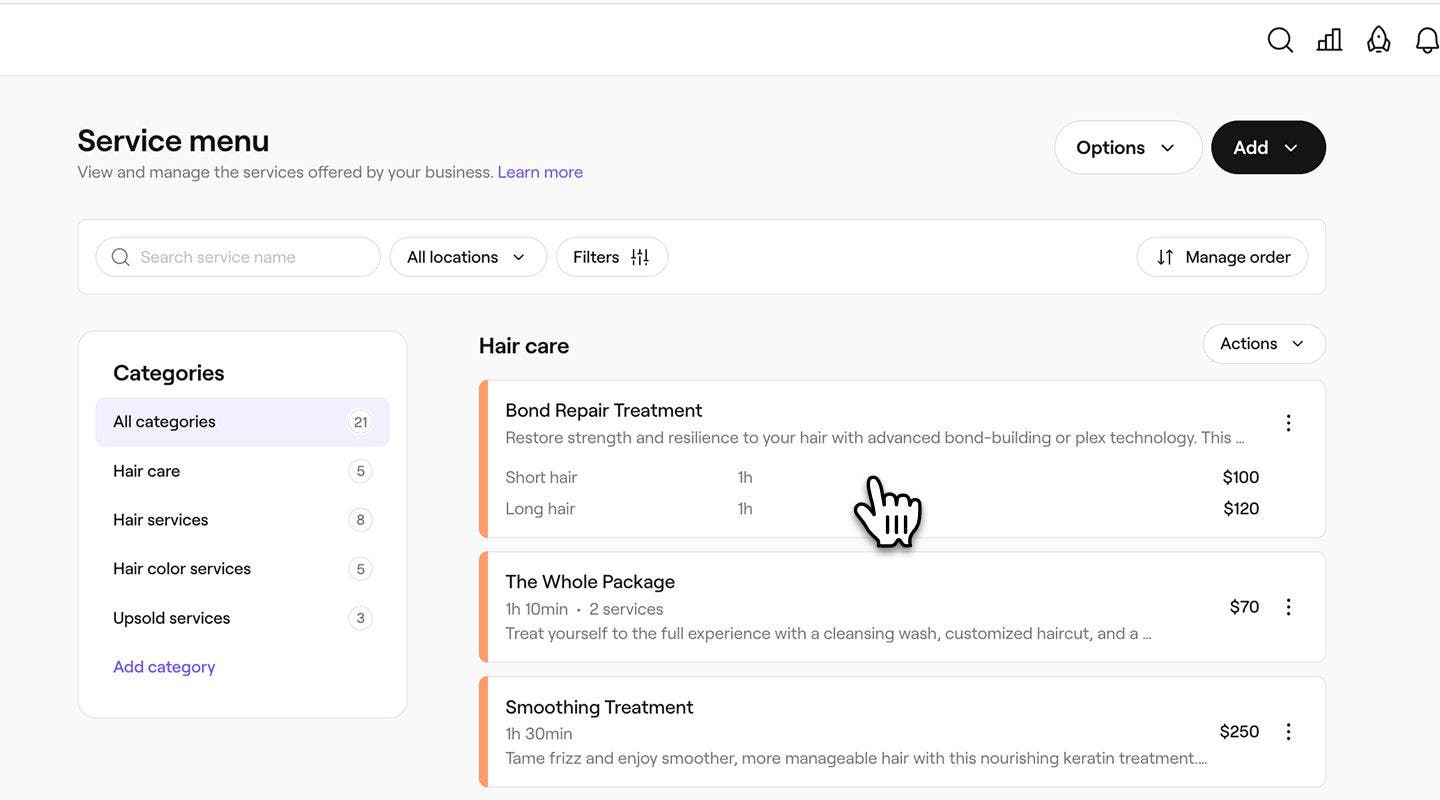Select the Hair services category
This screenshot has height=800, width=1440.
pyautogui.click(x=161, y=520)
